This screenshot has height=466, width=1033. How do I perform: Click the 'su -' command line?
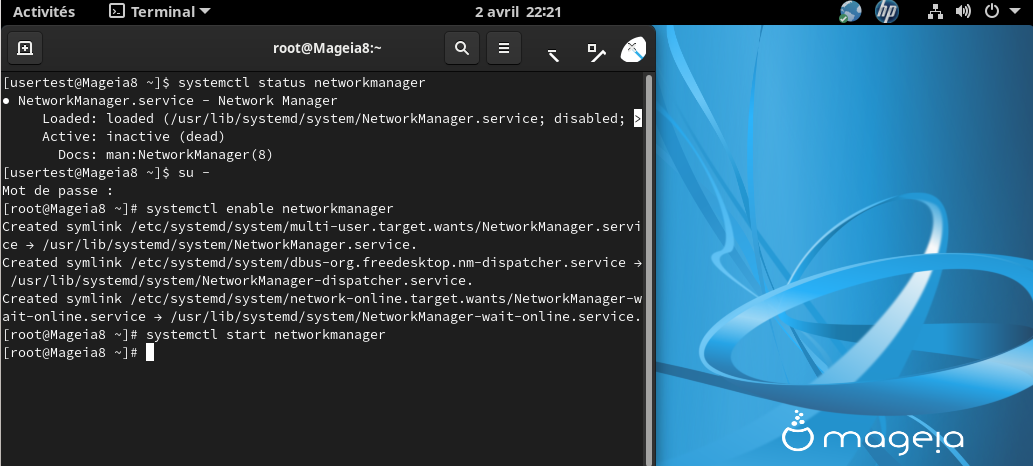194,173
